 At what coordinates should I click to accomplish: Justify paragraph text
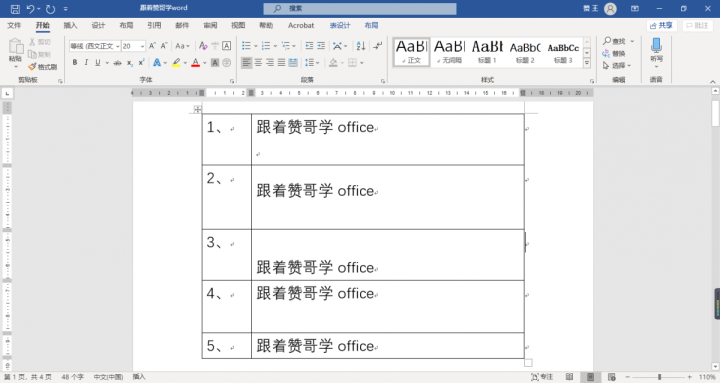pos(281,62)
